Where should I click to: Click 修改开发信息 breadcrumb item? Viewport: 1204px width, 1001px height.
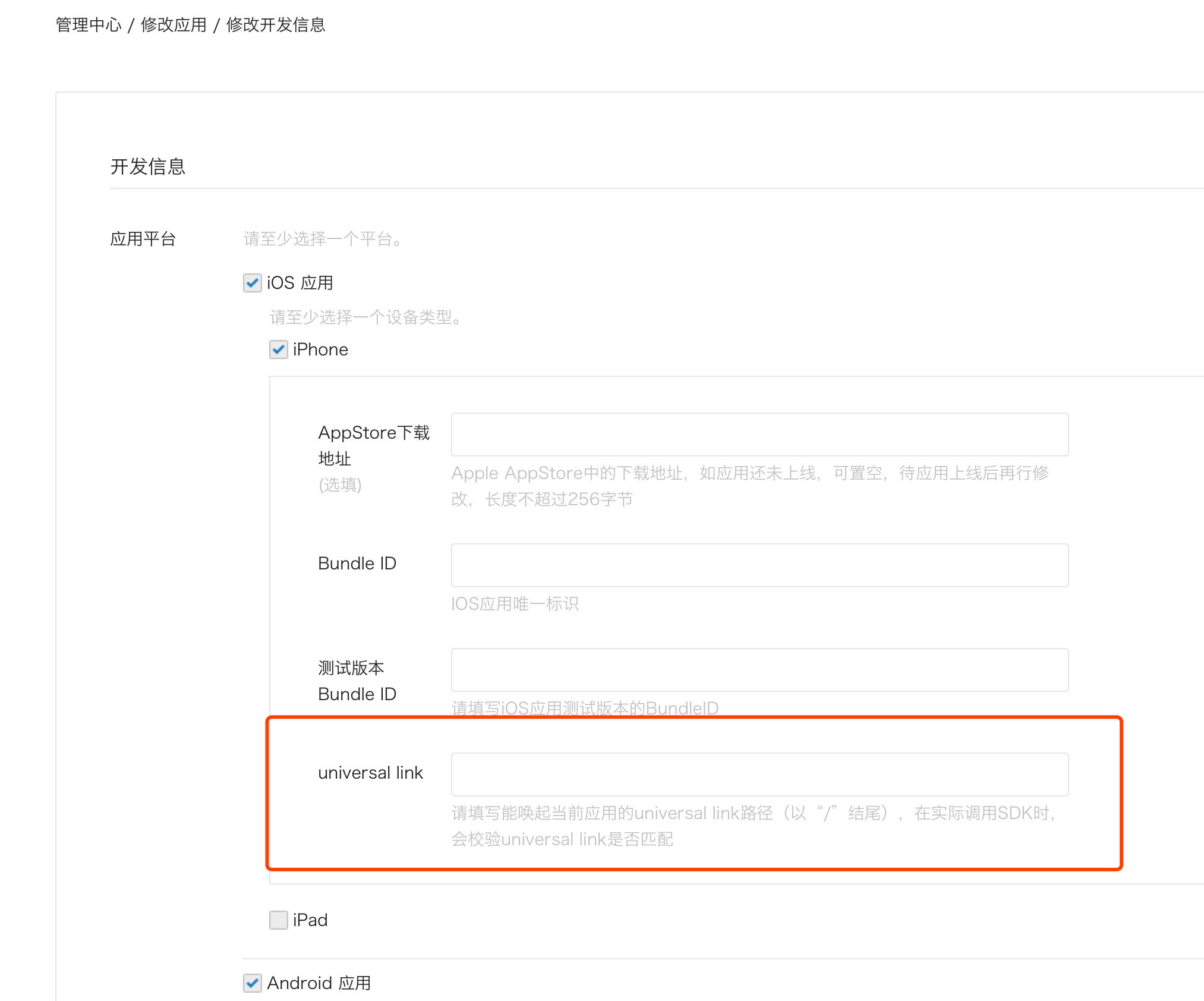(x=276, y=25)
